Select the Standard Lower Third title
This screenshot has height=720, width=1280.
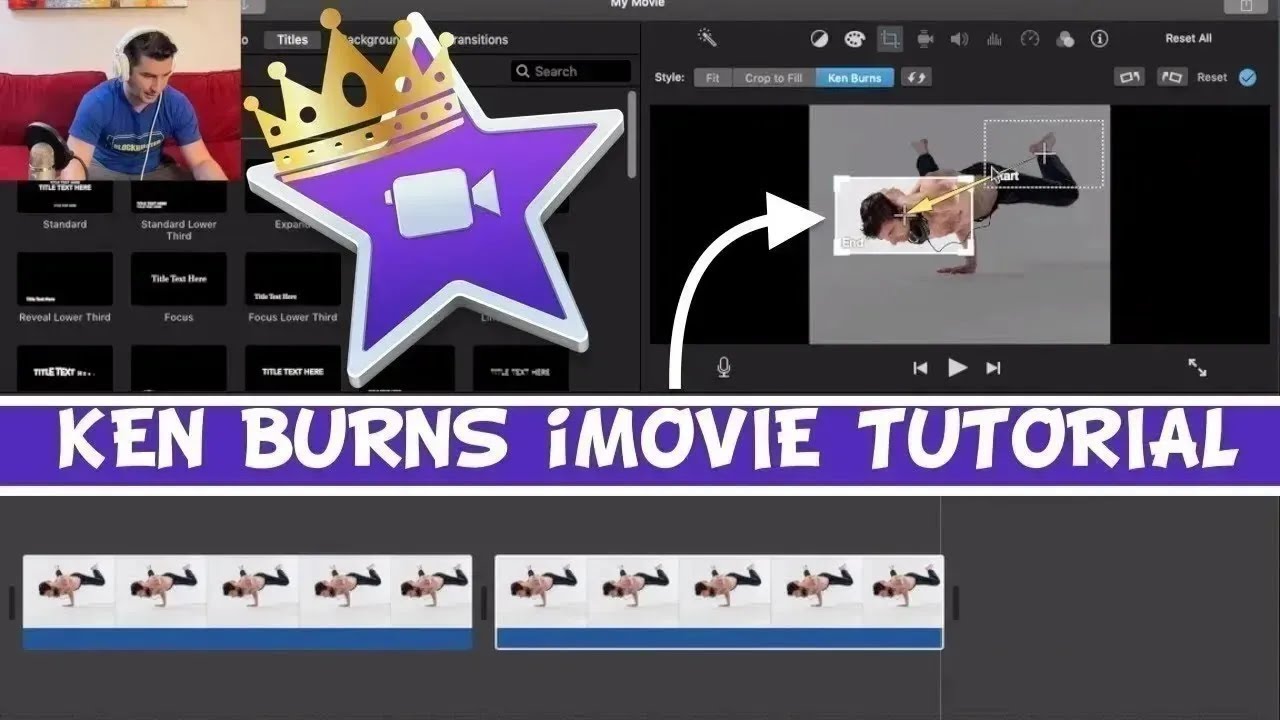pos(179,198)
